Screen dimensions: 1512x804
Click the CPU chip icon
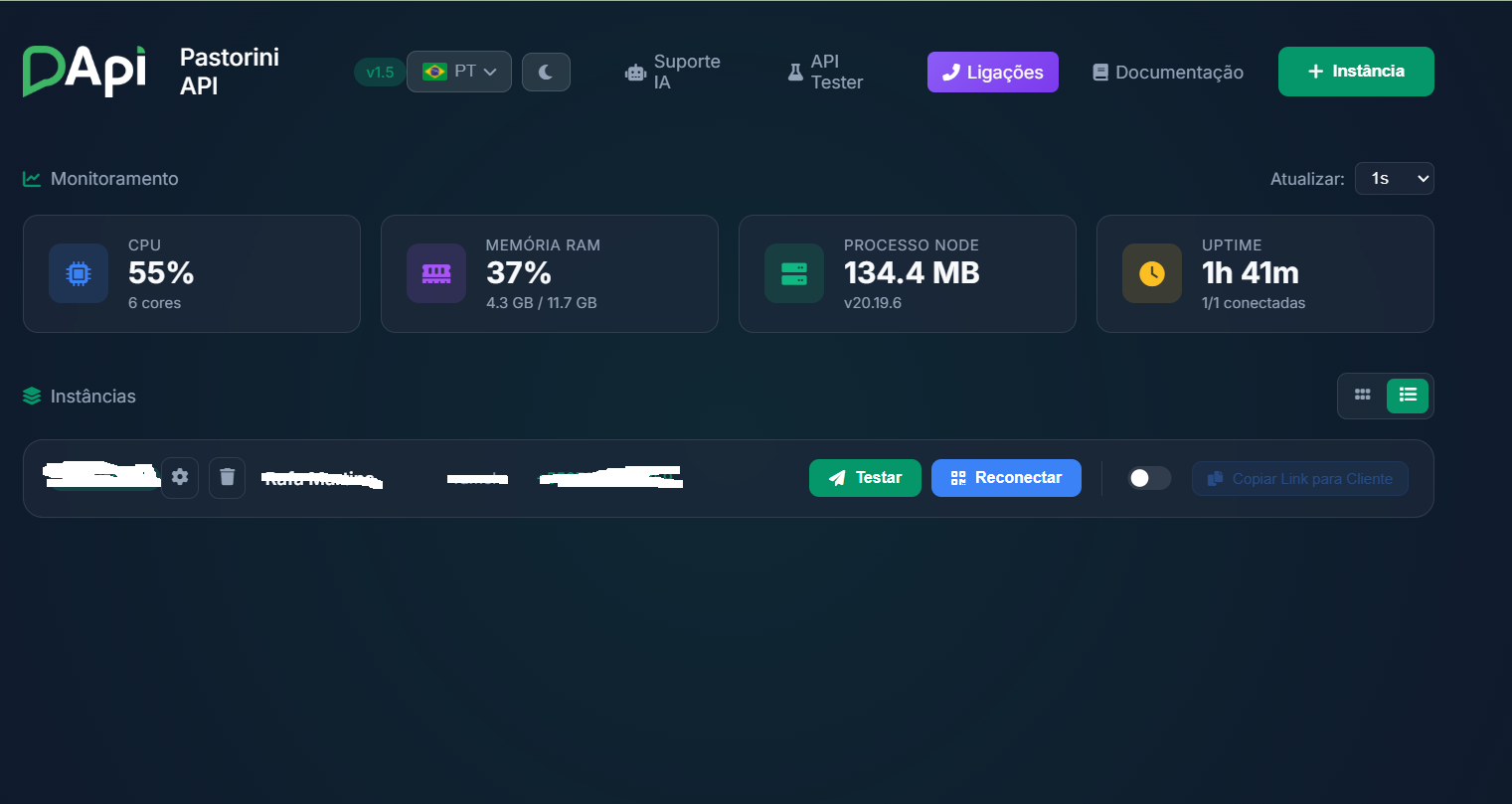pyautogui.click(x=79, y=273)
